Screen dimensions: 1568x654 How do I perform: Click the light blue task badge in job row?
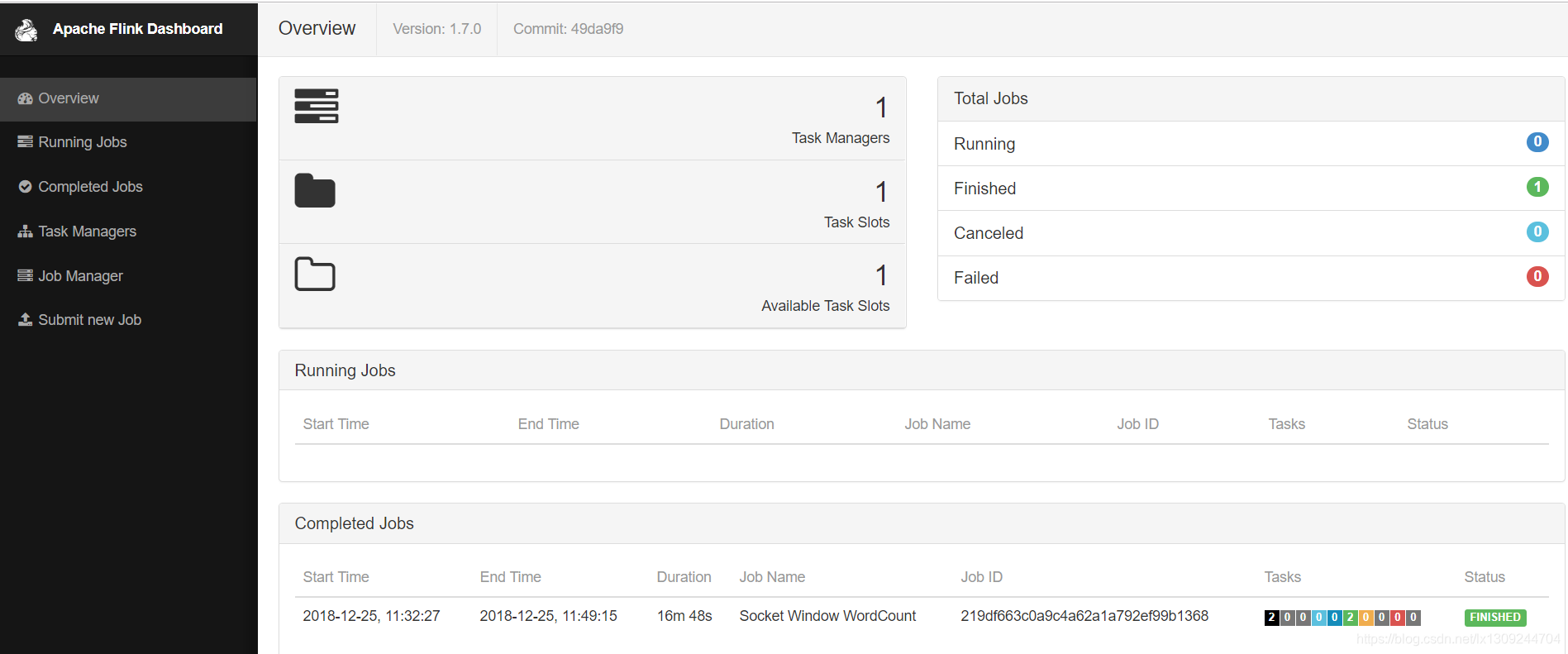point(1319,618)
